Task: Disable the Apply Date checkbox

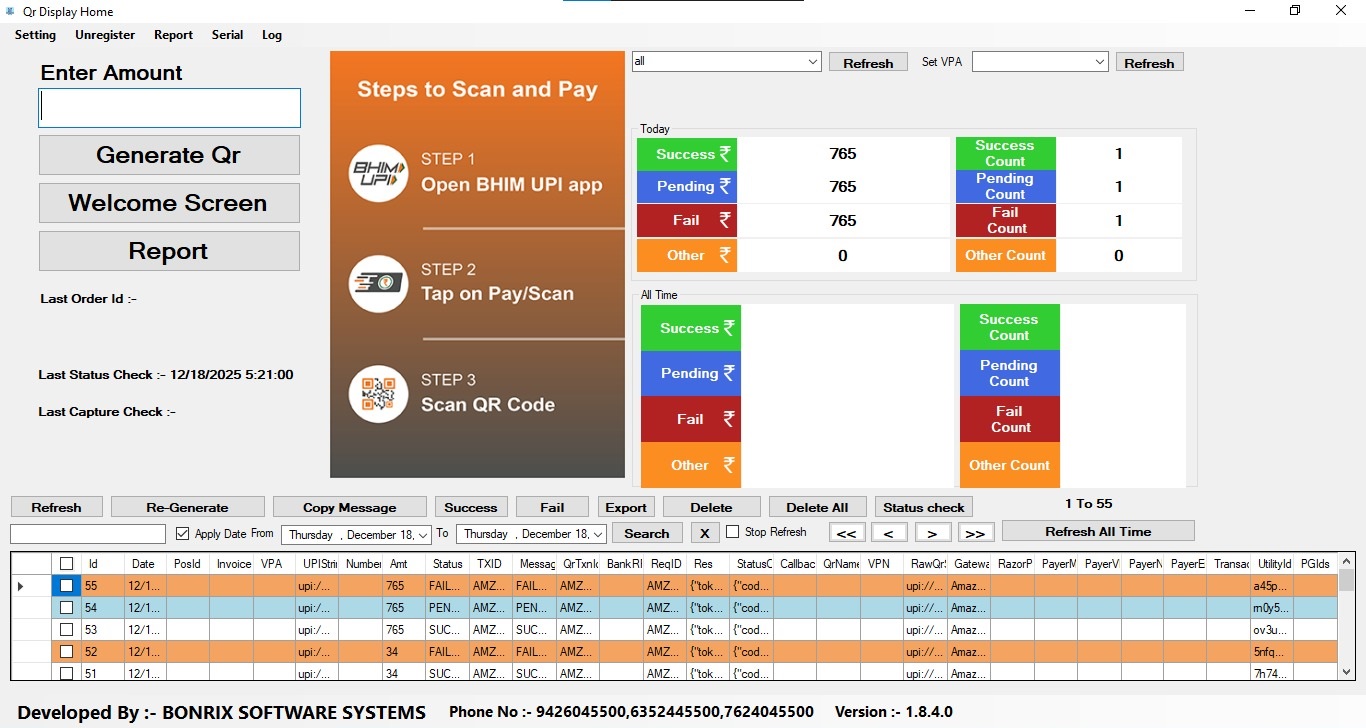Action: click(182, 534)
